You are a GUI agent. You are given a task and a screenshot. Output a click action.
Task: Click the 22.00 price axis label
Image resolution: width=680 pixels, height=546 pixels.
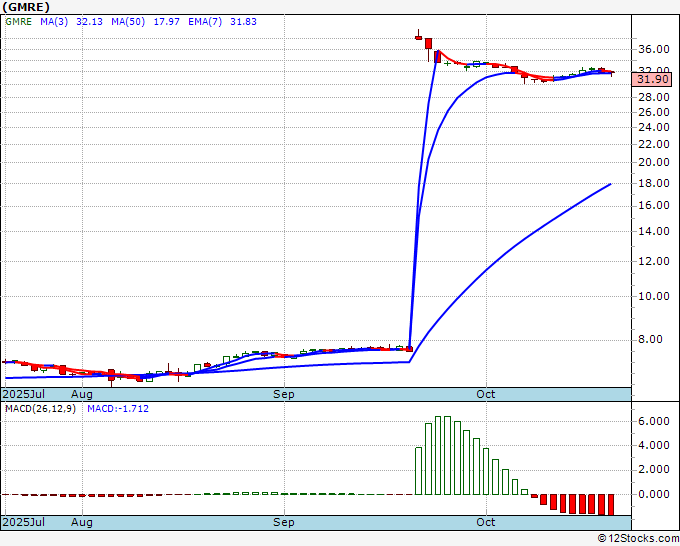[654, 144]
